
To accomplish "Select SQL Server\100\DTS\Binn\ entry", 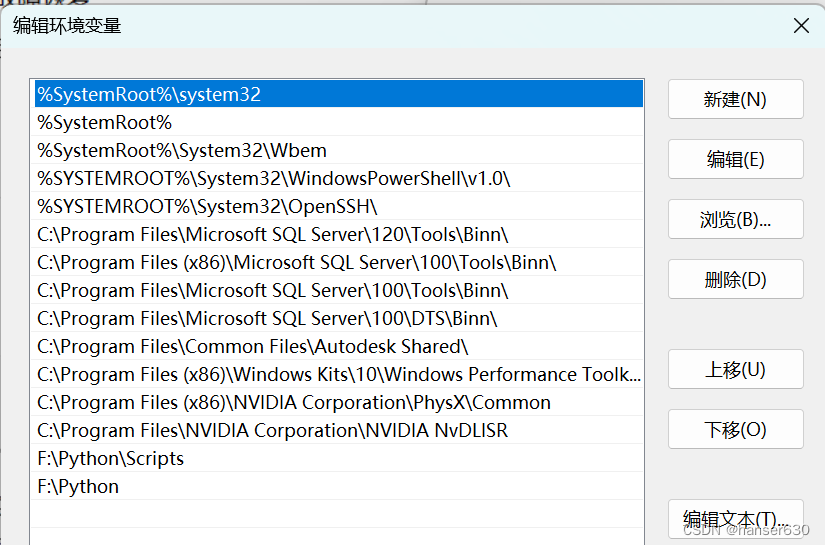I will coord(339,318).
